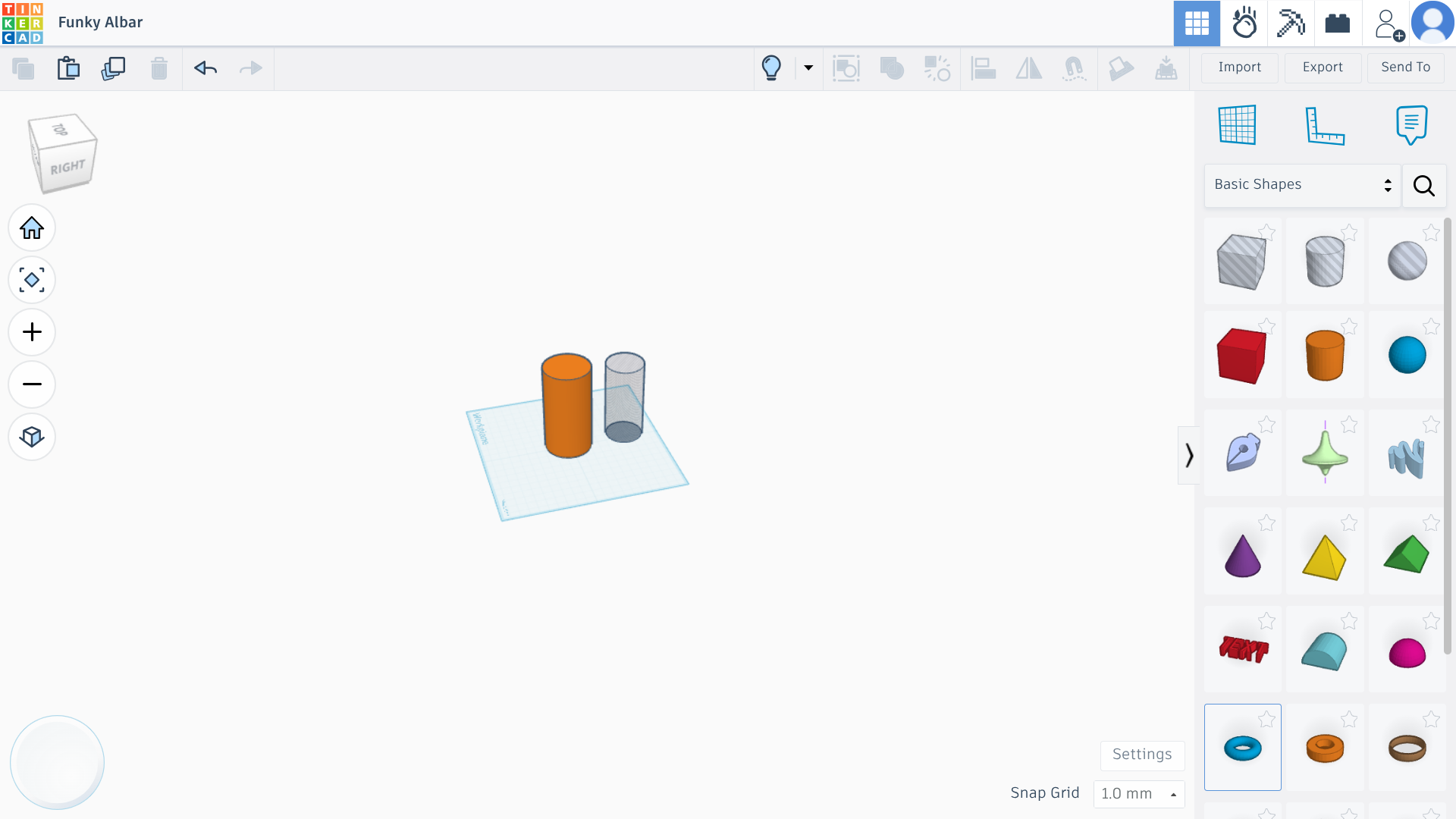Click the Copy toolbar icon
Screen dimensions: 1456x819
24,69
